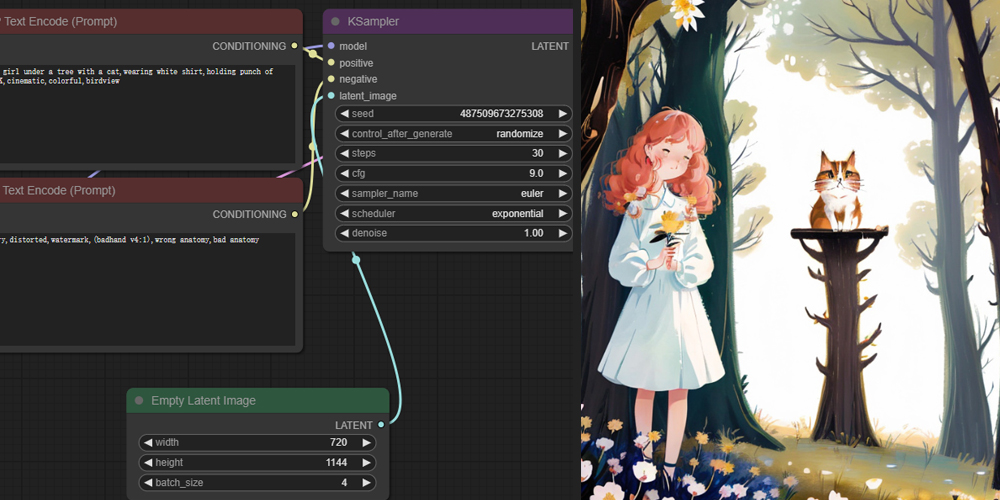This screenshot has width=1000, height=500.
Task: Click the seed value 487509673275308
Action: click(501, 114)
